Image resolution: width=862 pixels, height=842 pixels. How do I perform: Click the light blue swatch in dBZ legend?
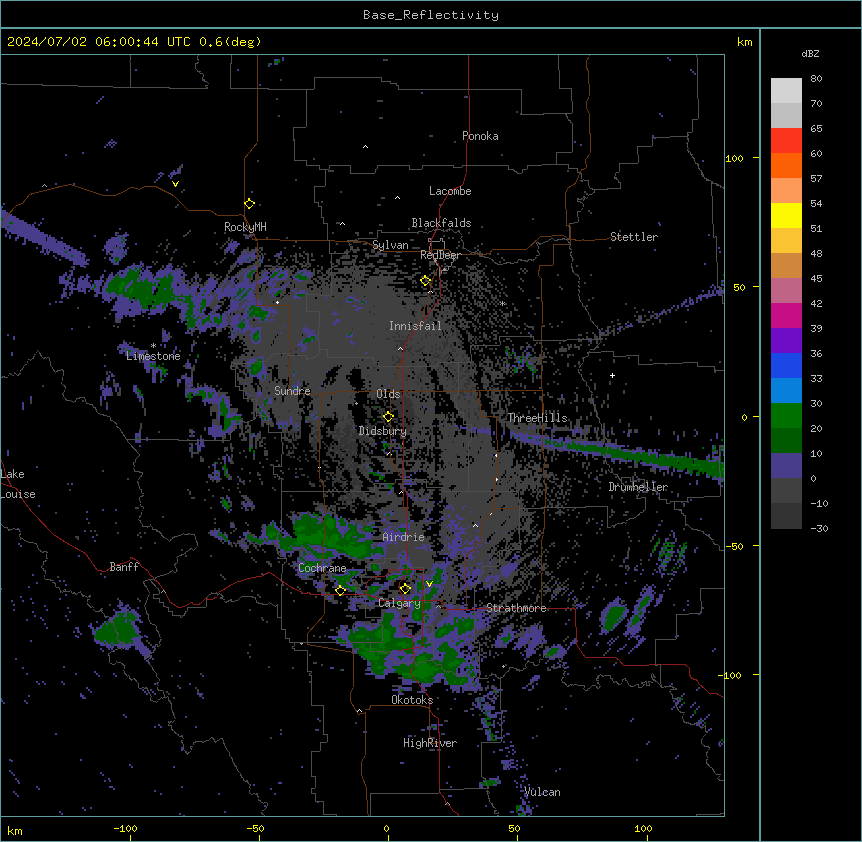tap(786, 390)
